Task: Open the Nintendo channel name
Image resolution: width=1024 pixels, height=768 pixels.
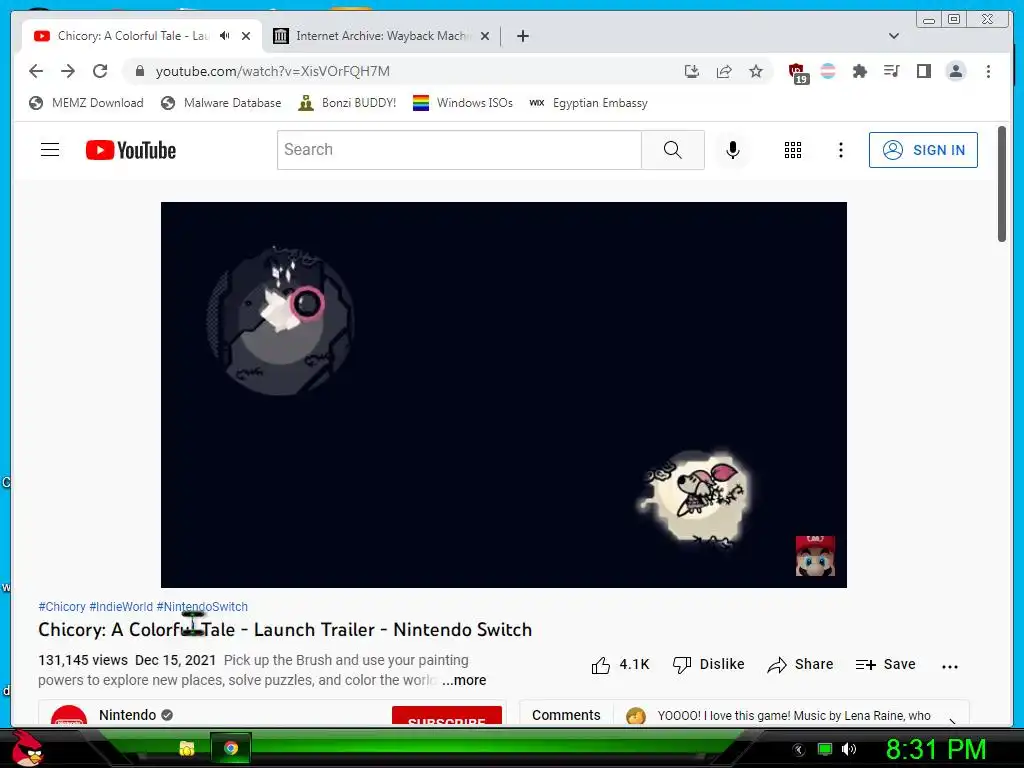Action: pos(127,715)
